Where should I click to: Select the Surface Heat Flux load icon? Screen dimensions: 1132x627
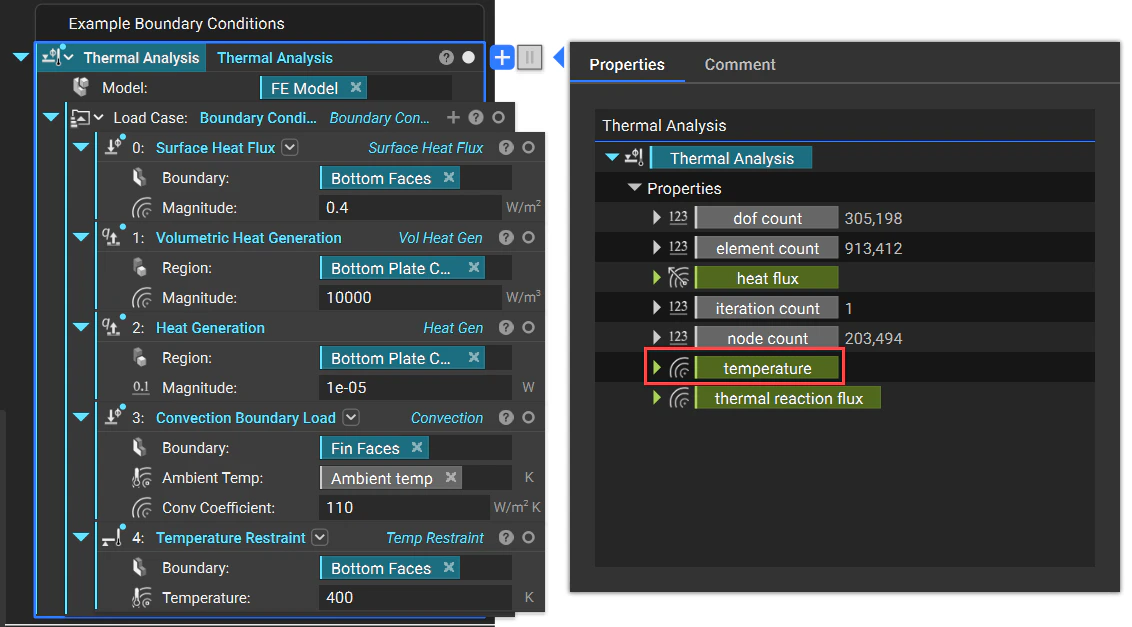coord(112,147)
